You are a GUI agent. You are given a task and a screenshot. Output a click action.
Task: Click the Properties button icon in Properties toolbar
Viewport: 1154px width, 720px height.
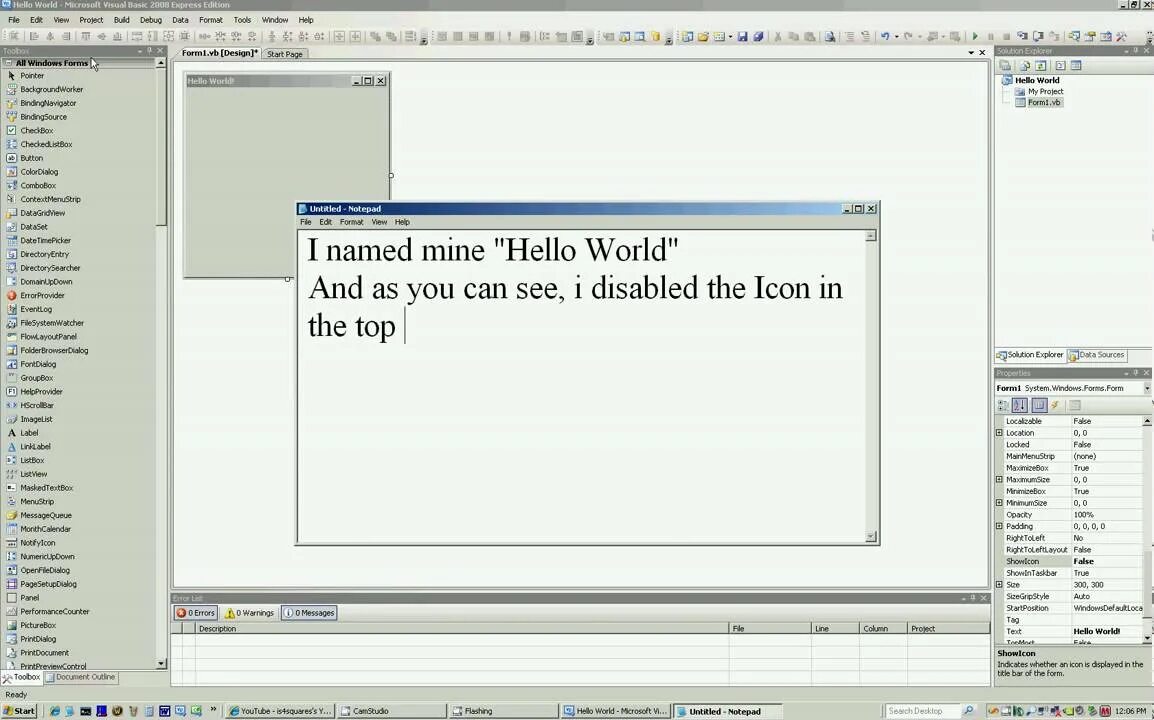pos(1038,405)
